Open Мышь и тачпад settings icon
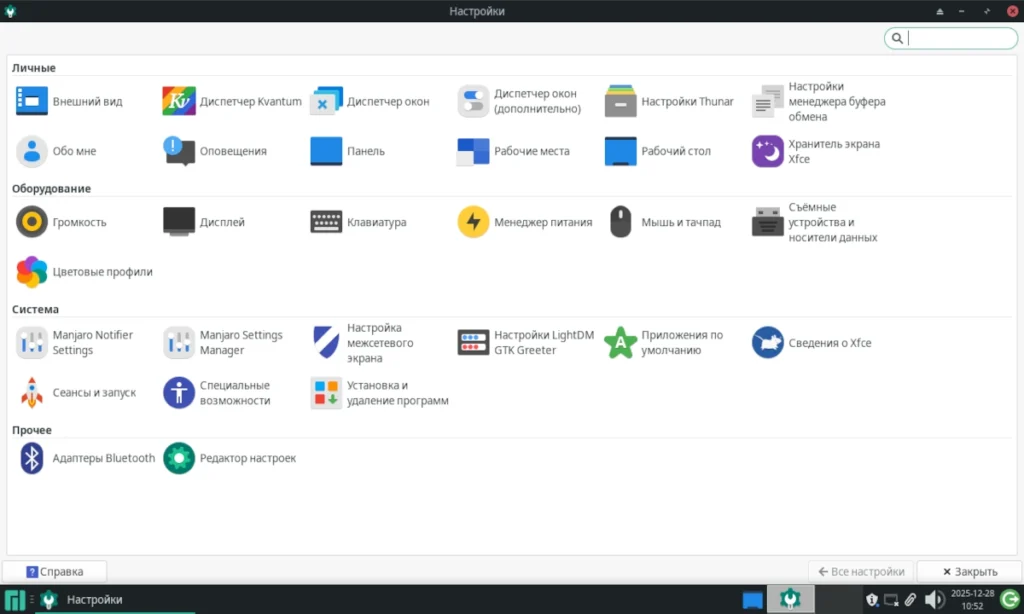 click(x=620, y=222)
